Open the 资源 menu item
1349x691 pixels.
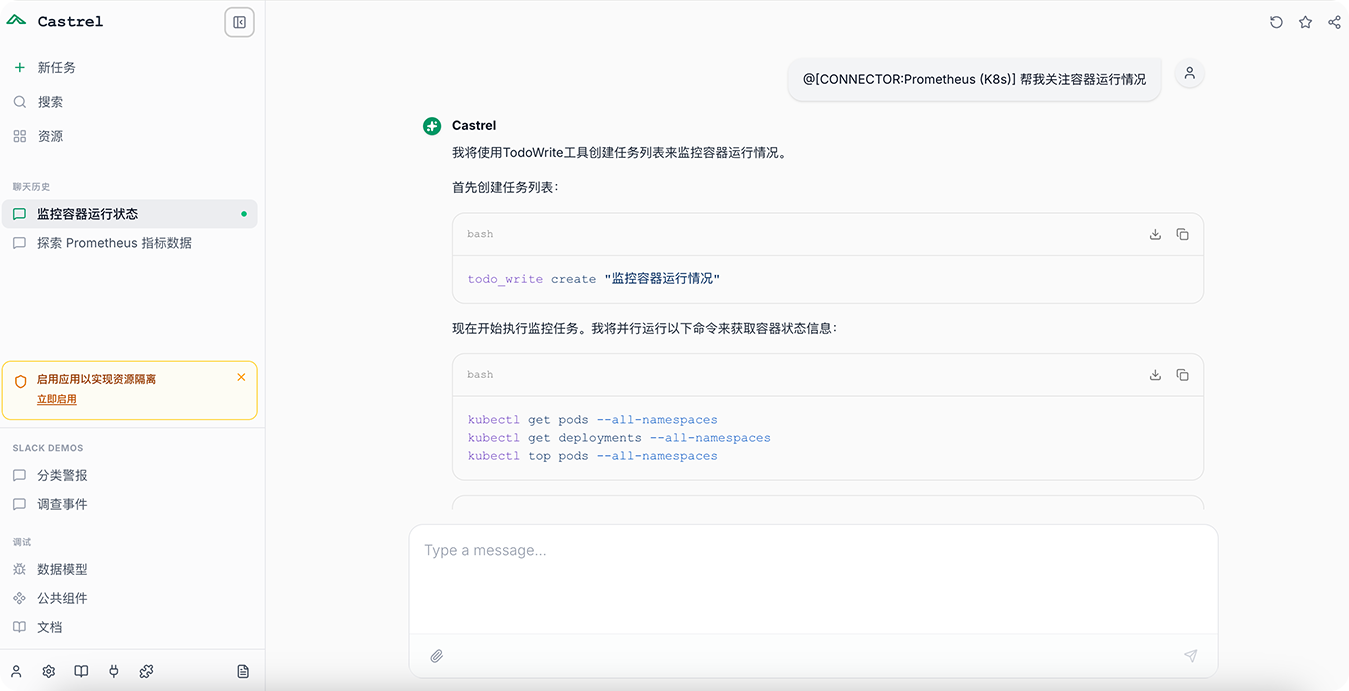point(50,136)
